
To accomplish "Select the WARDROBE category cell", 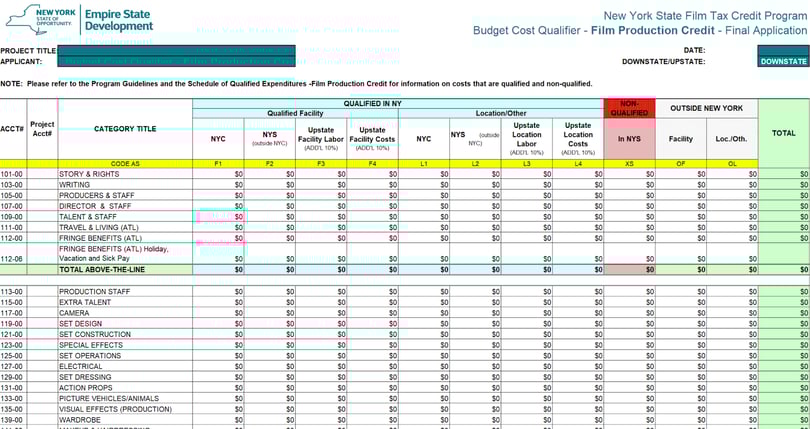I will tap(125, 420).
